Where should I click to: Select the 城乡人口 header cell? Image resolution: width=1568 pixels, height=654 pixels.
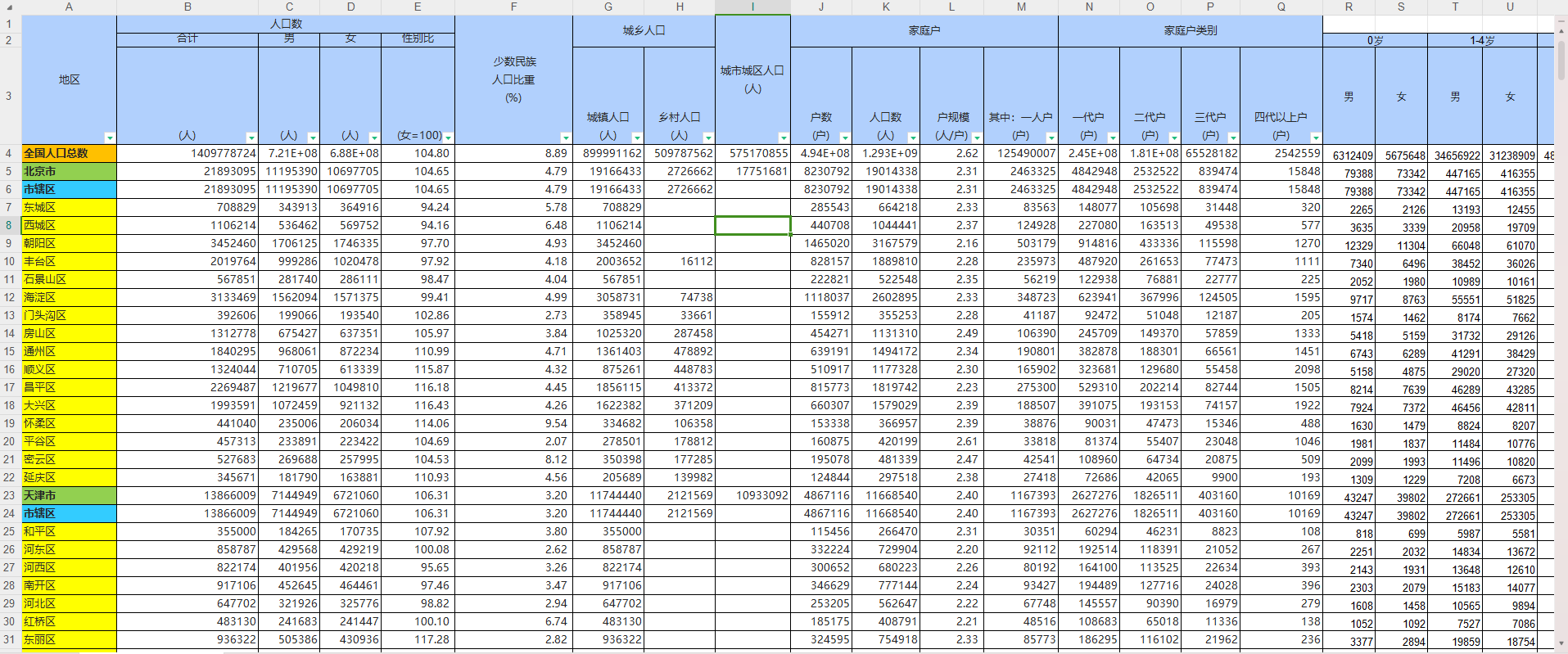coord(644,31)
